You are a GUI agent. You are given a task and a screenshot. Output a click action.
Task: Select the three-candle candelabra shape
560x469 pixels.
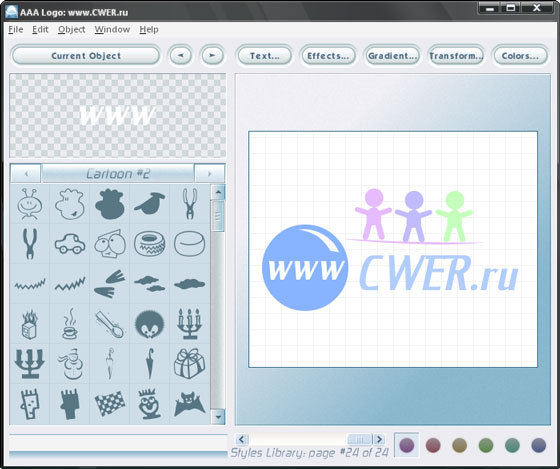point(189,324)
